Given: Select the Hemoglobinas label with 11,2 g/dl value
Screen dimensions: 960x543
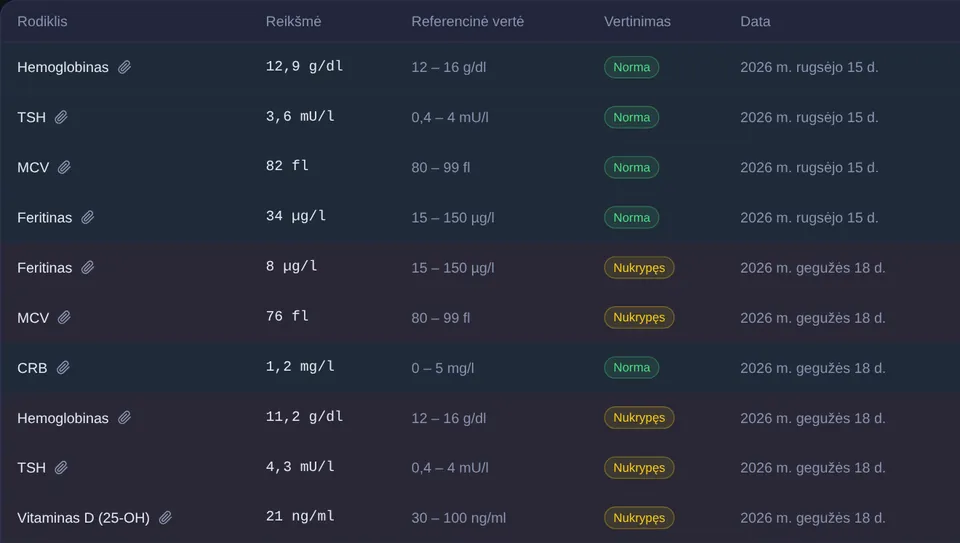Looking at the screenshot, I should click(x=63, y=419).
